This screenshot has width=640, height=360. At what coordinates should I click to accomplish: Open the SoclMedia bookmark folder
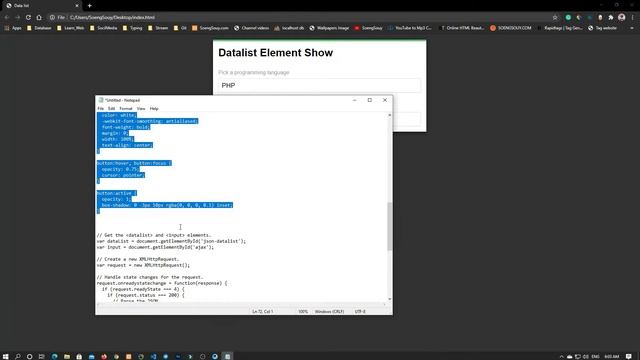pyautogui.click(x=103, y=28)
